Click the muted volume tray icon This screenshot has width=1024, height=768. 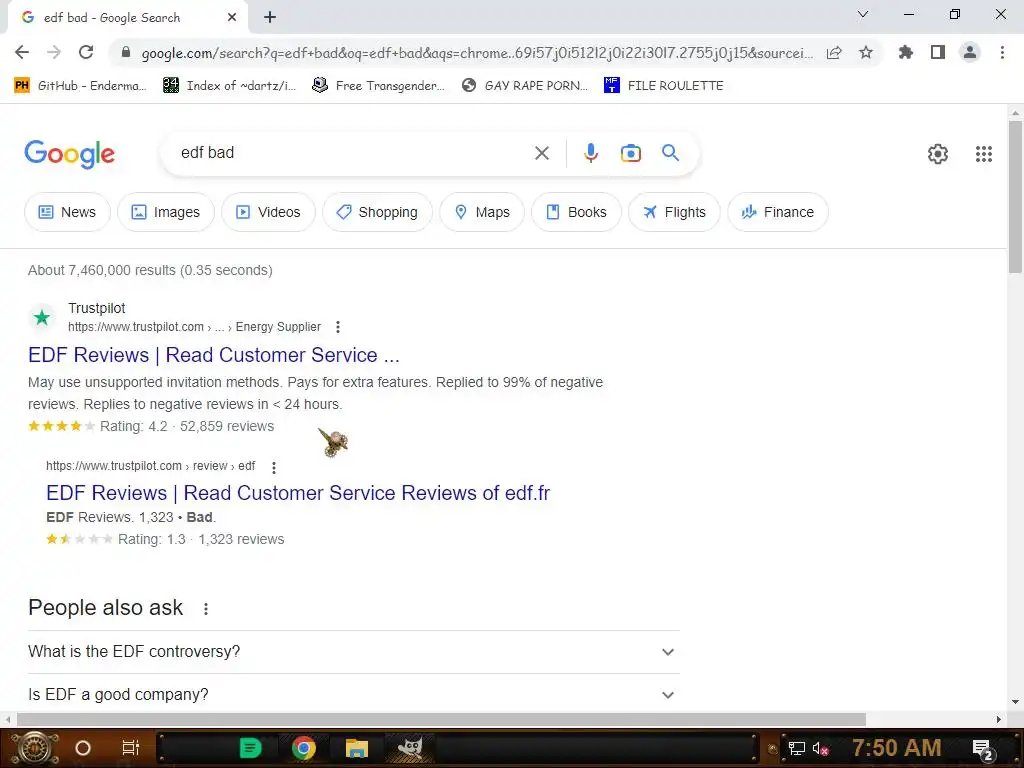click(820, 748)
